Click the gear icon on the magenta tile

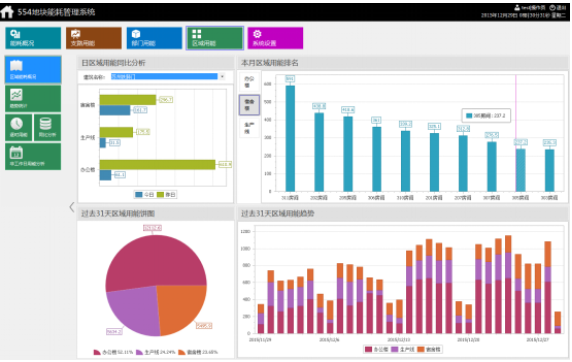[x=257, y=34]
